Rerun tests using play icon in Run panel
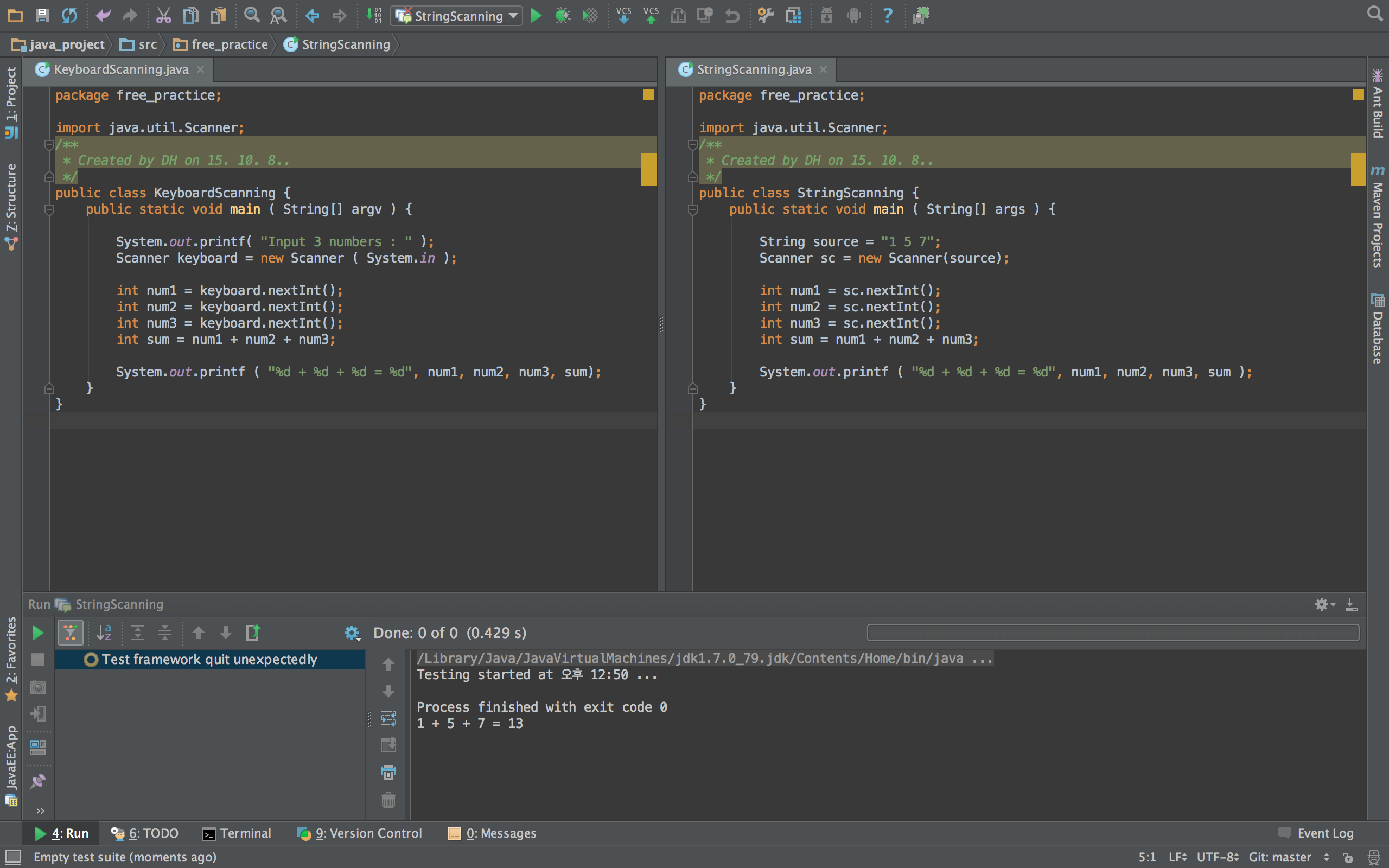 pos(37,632)
